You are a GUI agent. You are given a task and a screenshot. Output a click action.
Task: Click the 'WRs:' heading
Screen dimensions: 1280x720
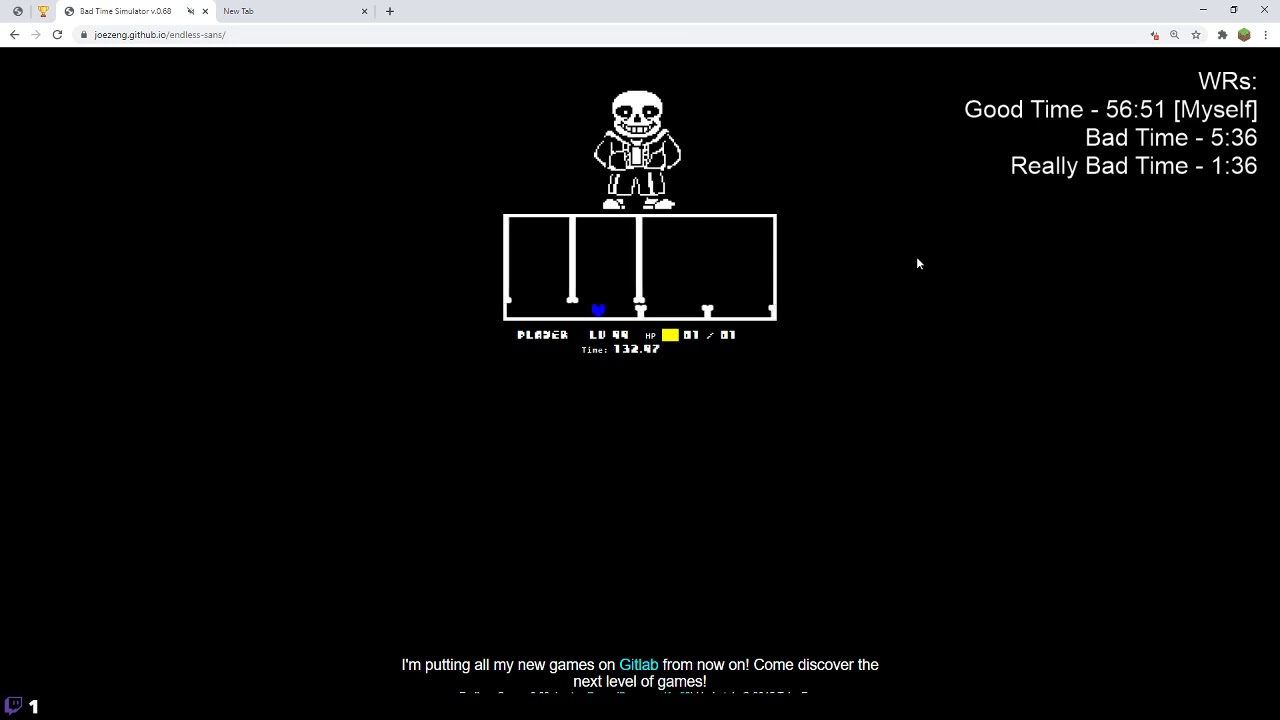(x=1227, y=82)
